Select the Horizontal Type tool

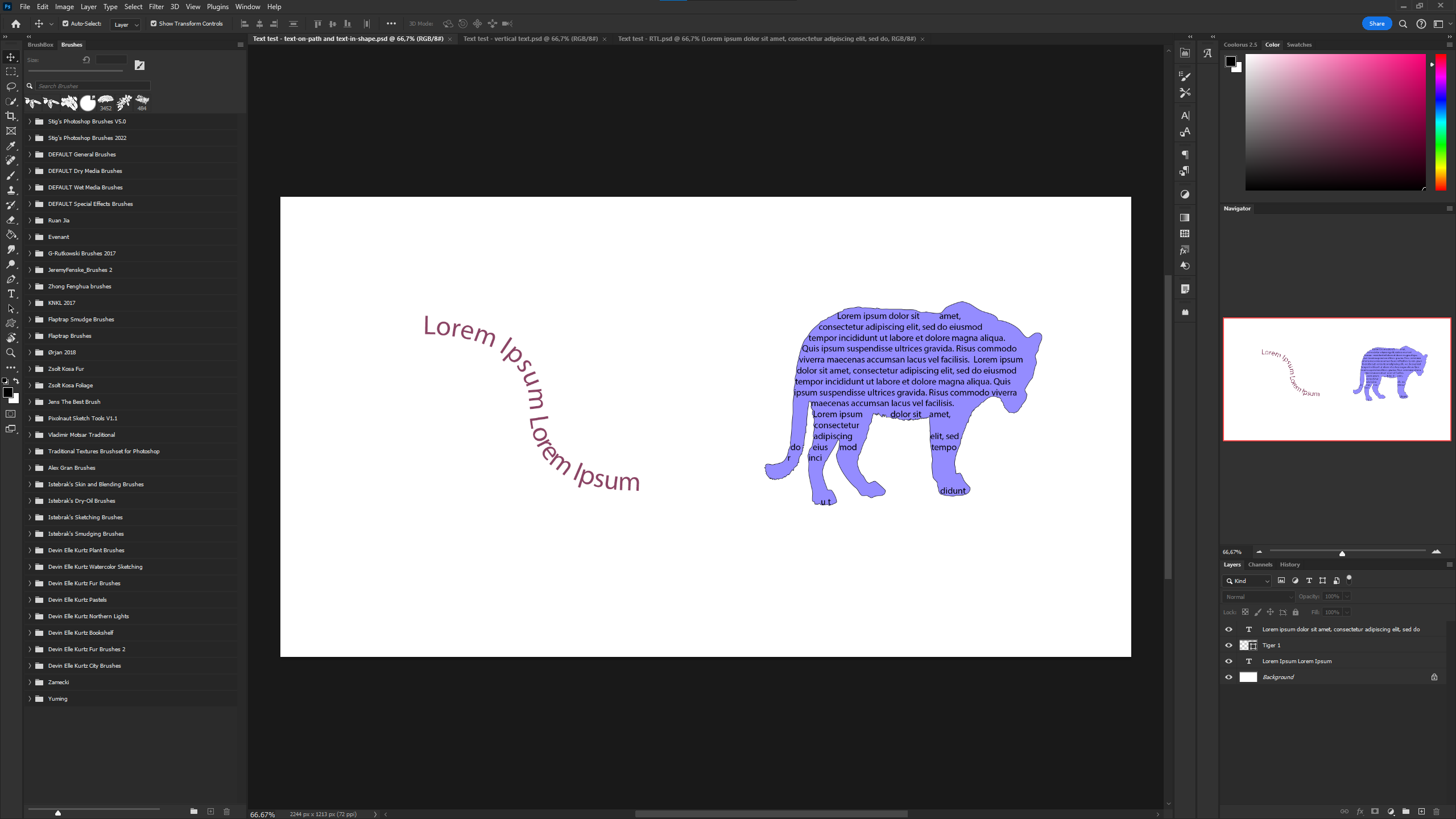tap(11, 294)
